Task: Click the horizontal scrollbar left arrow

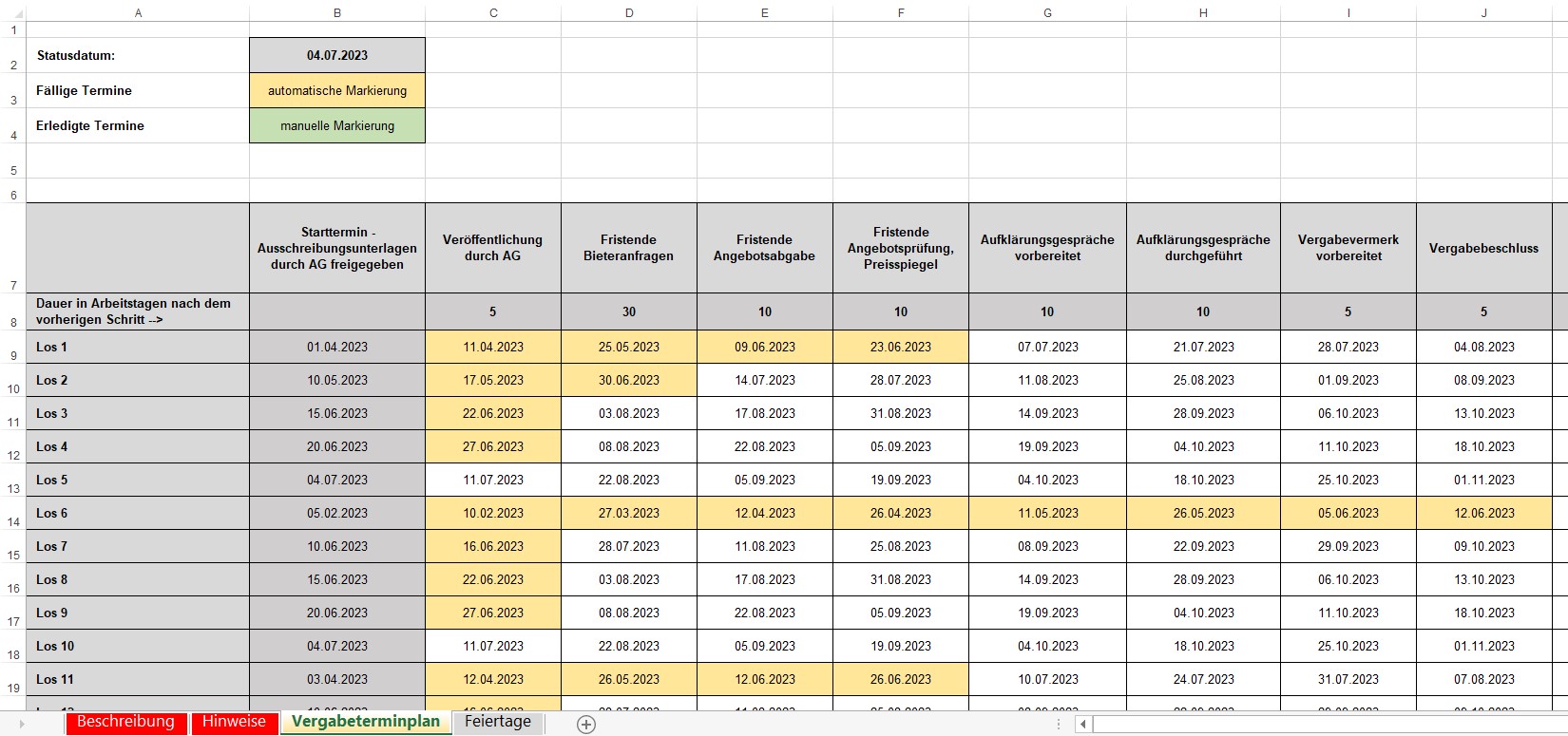Action: coord(1082,725)
